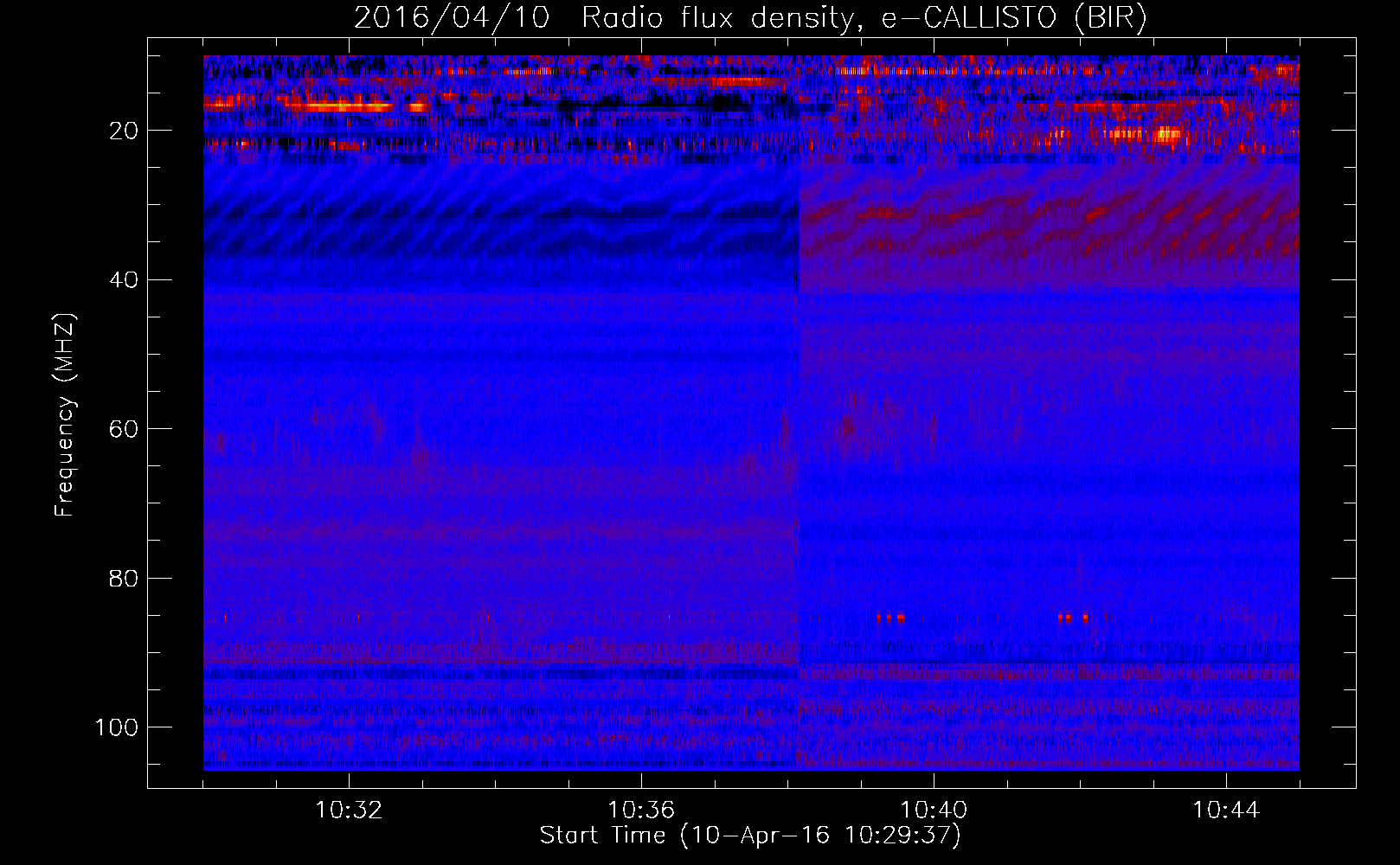Click the x-axis time label "10:32"
This screenshot has height=865, width=1400.
(x=349, y=811)
